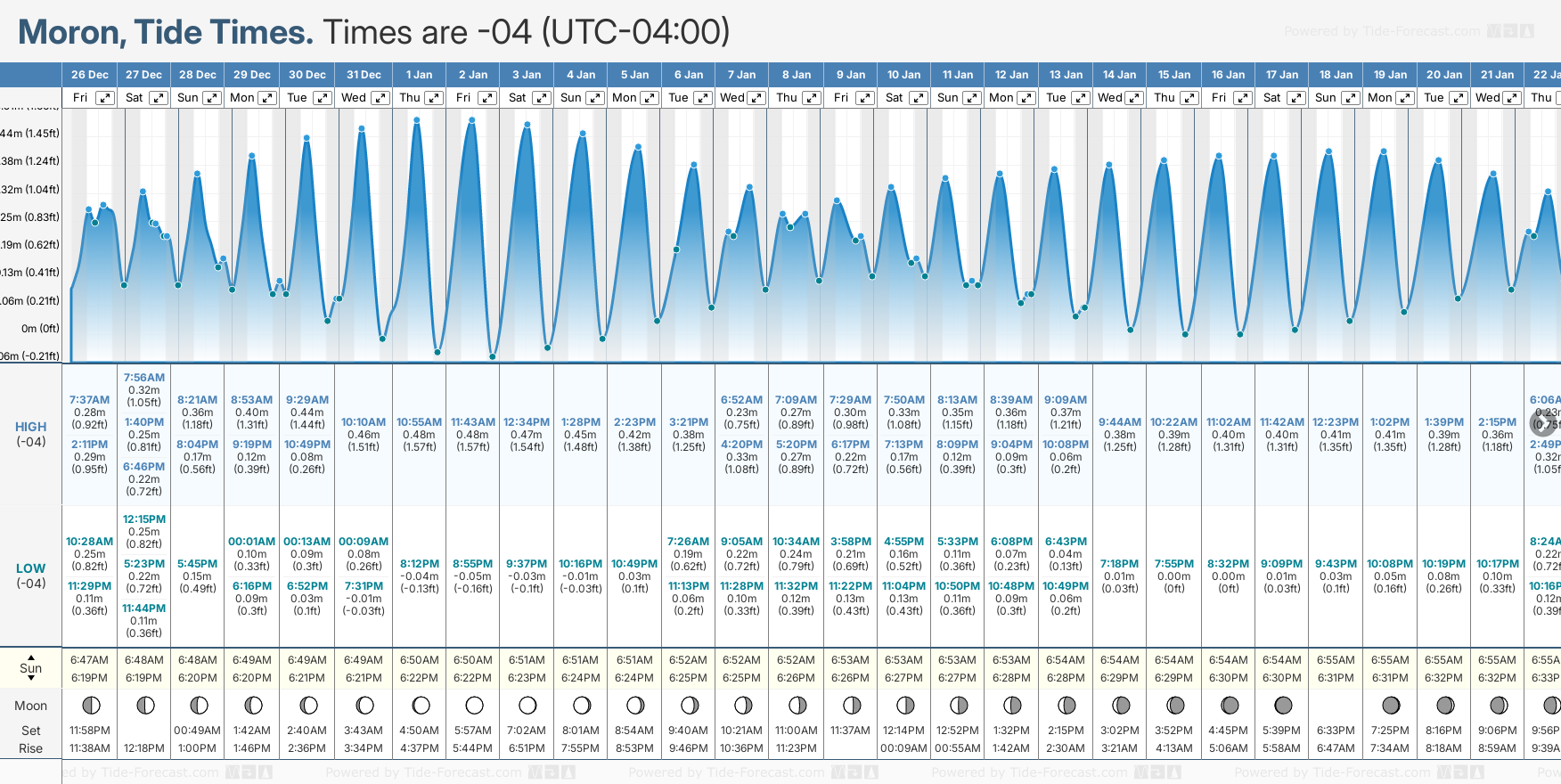
Task: Click the lowest tide point marker on 2 Jan
Action: pyautogui.click(x=492, y=356)
